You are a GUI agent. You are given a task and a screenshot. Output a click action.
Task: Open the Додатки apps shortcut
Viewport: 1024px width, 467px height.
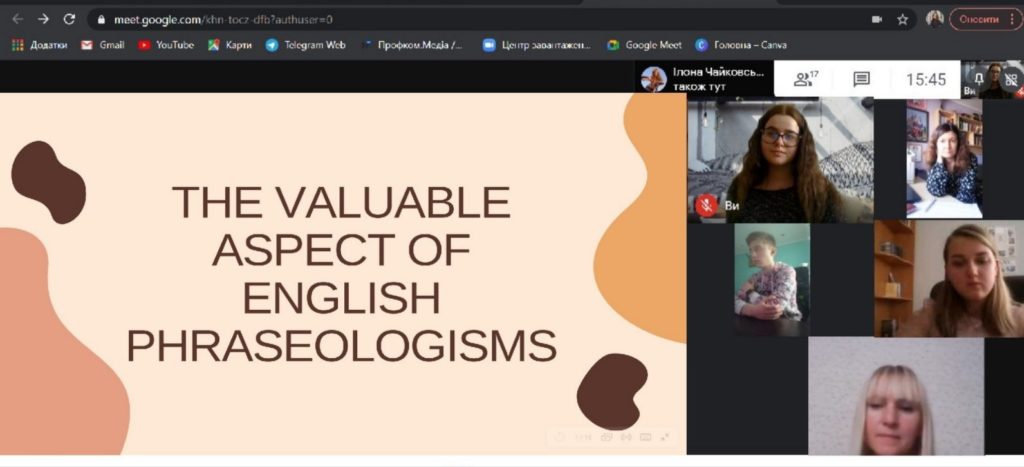40,45
